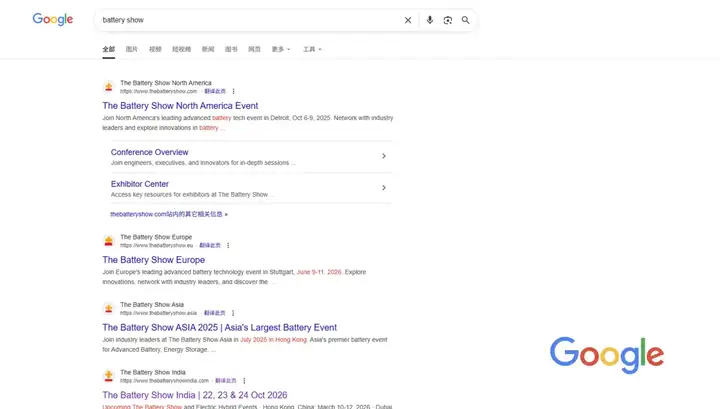Open the Exhibitor Center sitelink
The image size is (720, 409).
click(140, 184)
